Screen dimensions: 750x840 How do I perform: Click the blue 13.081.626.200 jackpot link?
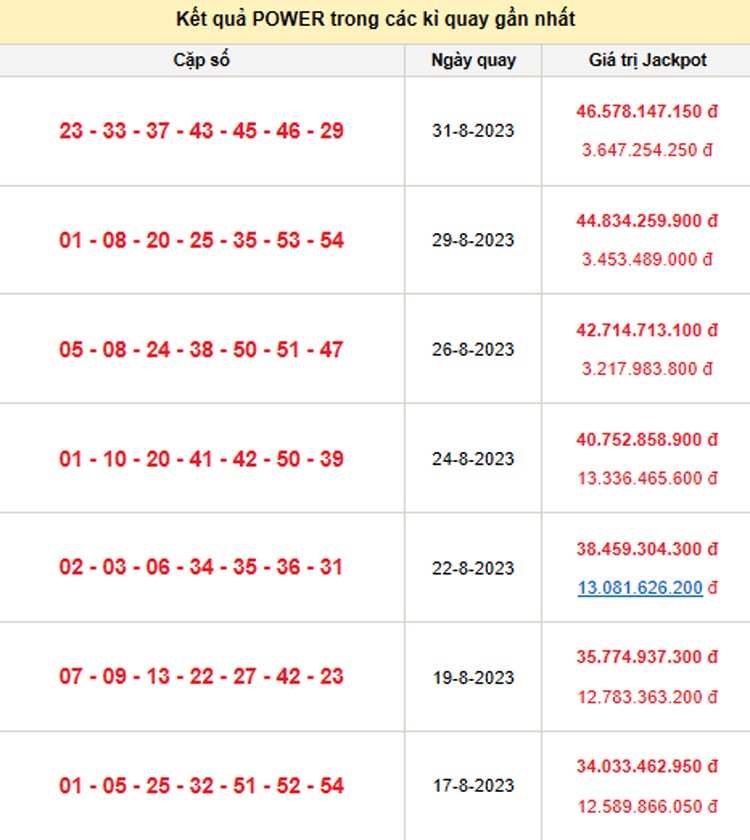click(x=640, y=588)
